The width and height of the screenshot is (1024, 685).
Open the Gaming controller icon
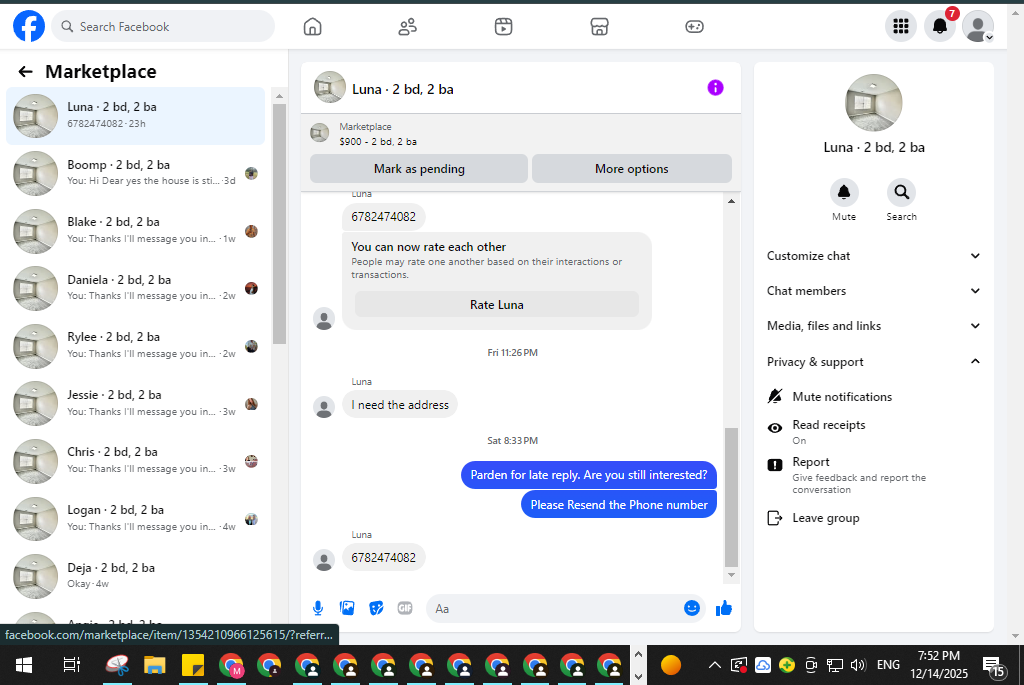(694, 27)
